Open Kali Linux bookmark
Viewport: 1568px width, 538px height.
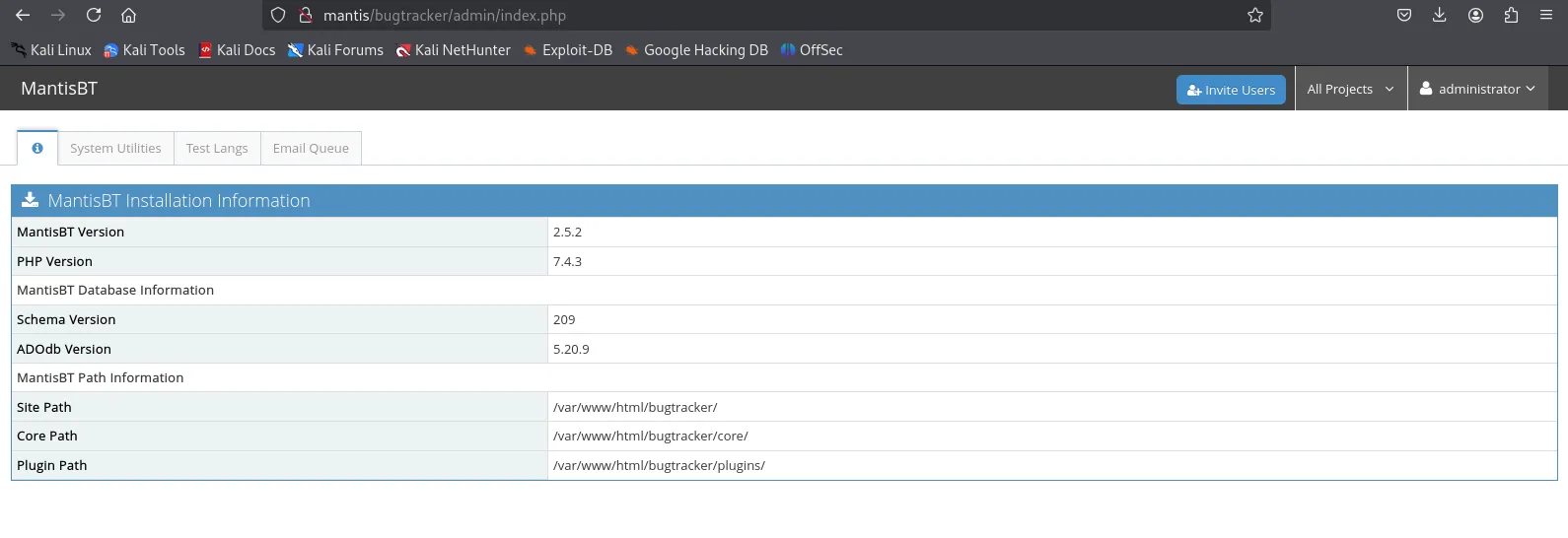[51, 50]
